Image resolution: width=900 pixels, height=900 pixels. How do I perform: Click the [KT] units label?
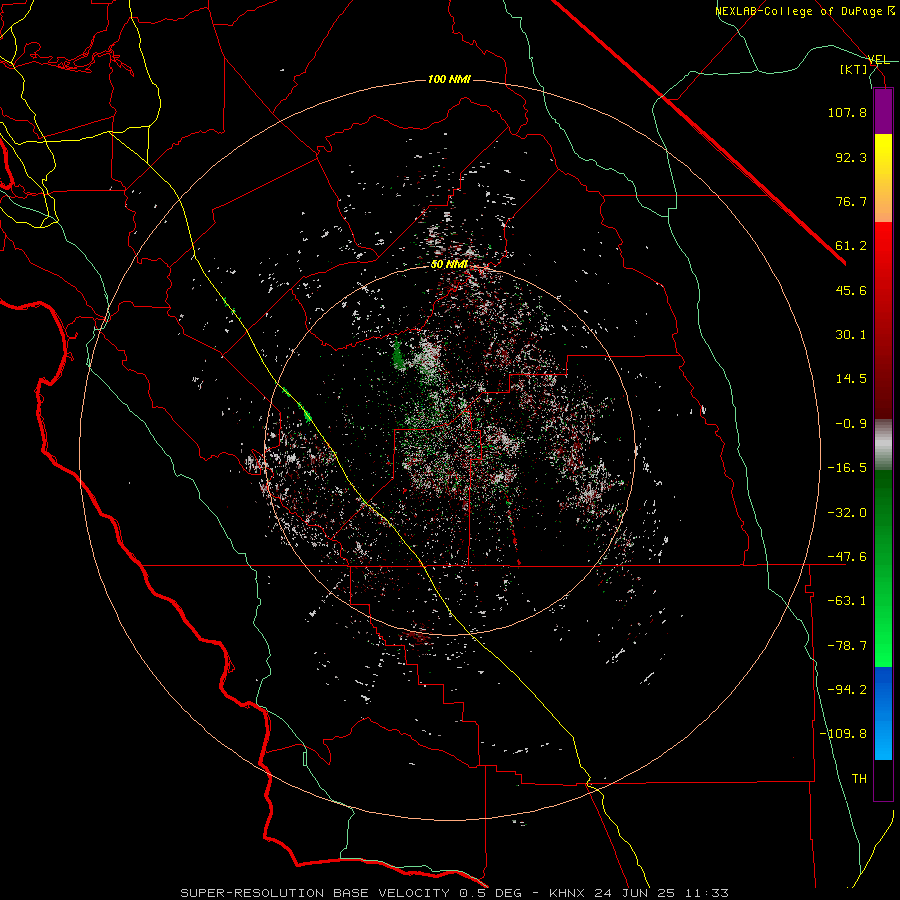854,69
